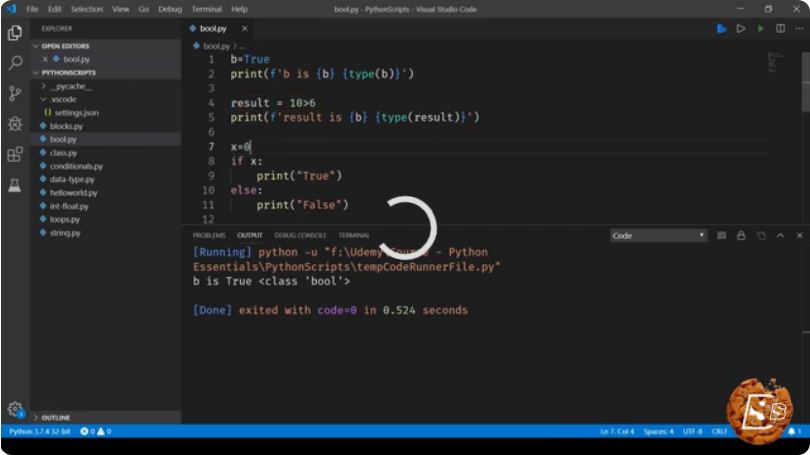
Task: Open the Extensions view
Action: [15, 154]
